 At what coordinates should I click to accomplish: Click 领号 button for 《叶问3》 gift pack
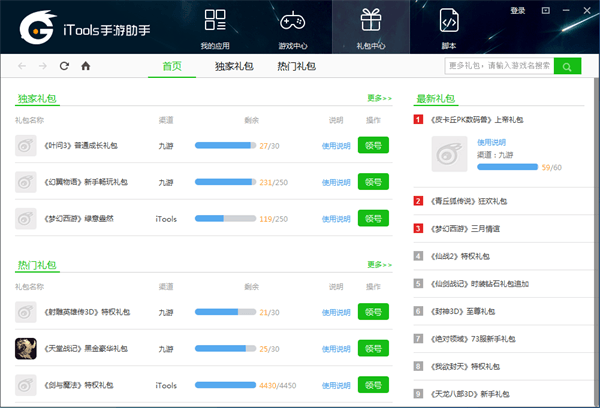pyautogui.click(x=373, y=146)
